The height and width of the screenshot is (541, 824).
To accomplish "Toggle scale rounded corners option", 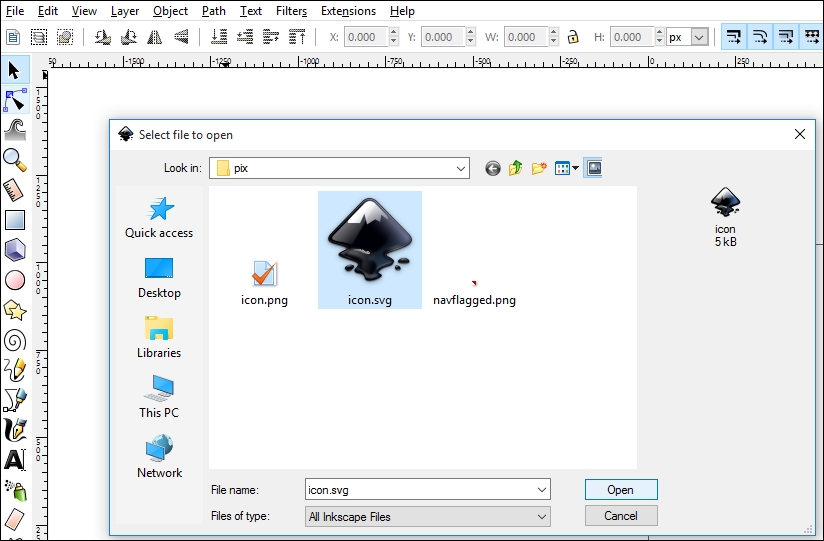I will coord(760,37).
